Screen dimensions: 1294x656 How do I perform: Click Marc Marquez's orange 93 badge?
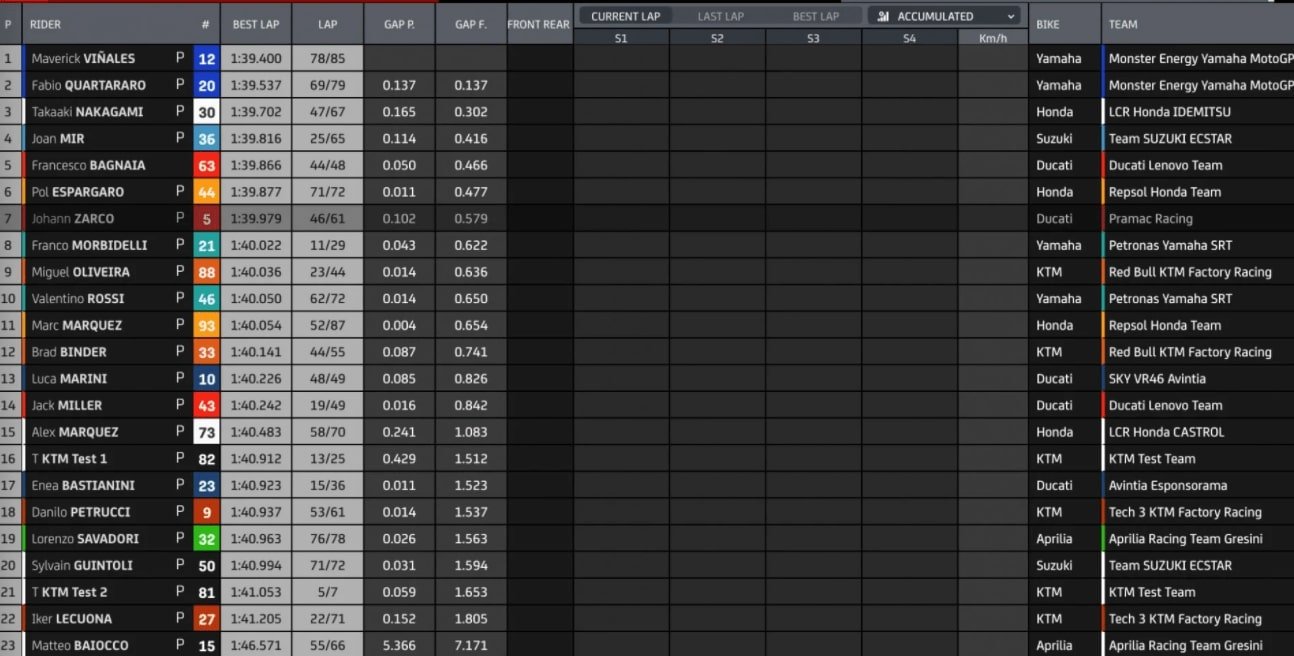tap(206, 326)
